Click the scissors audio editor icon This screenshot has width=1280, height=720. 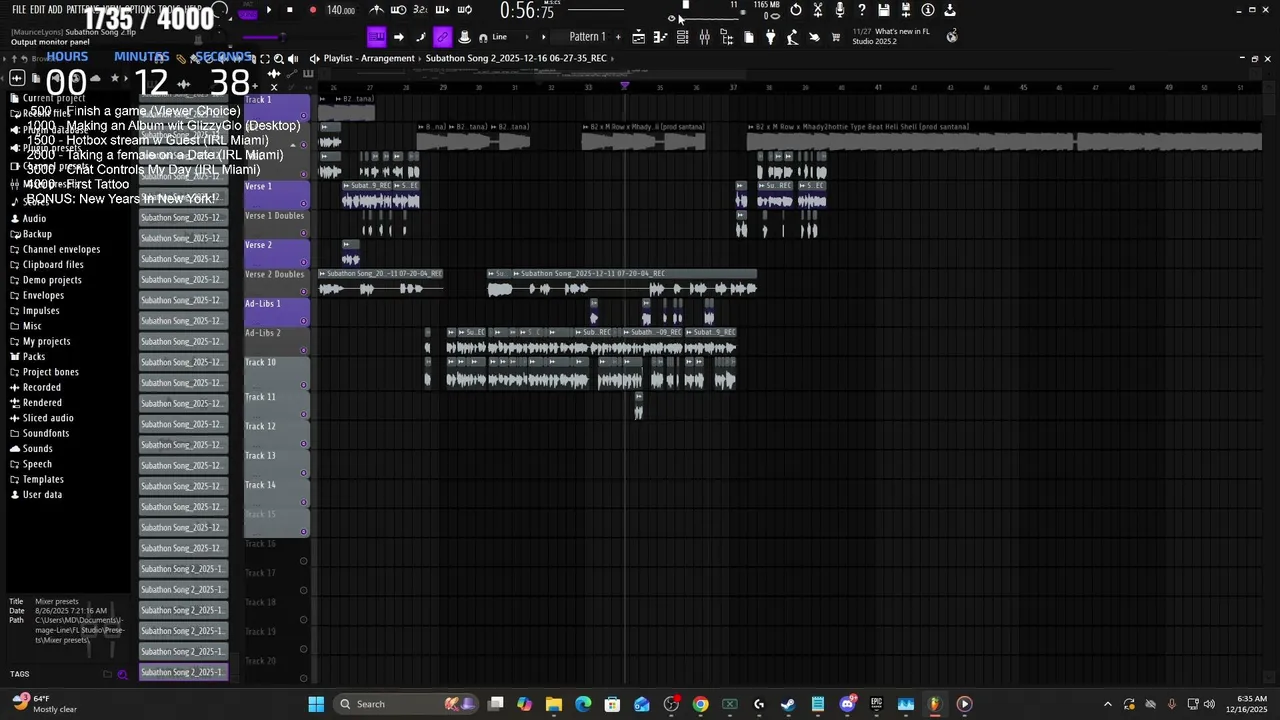(x=818, y=10)
